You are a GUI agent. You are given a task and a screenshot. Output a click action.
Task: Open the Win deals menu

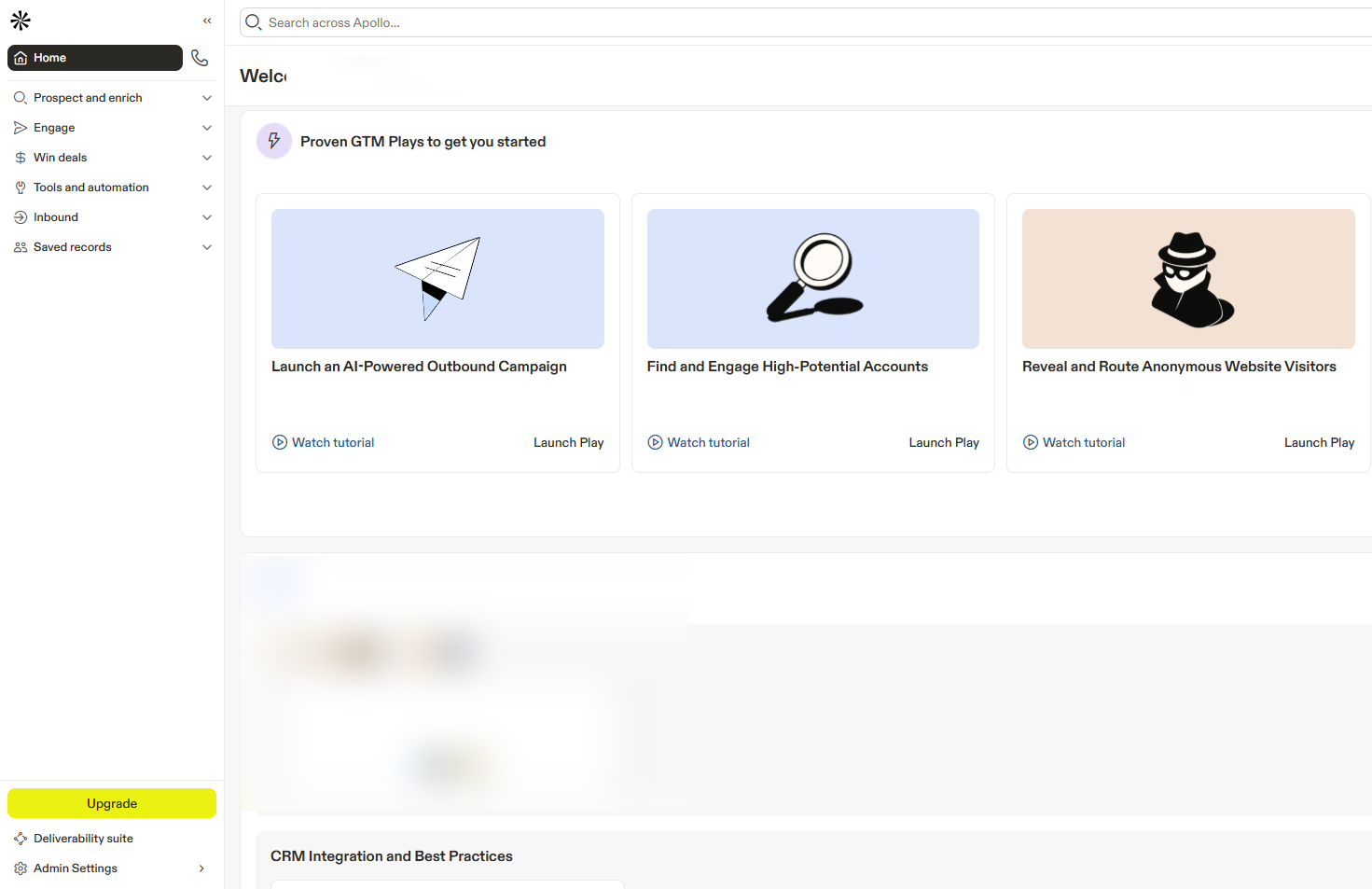coord(112,158)
